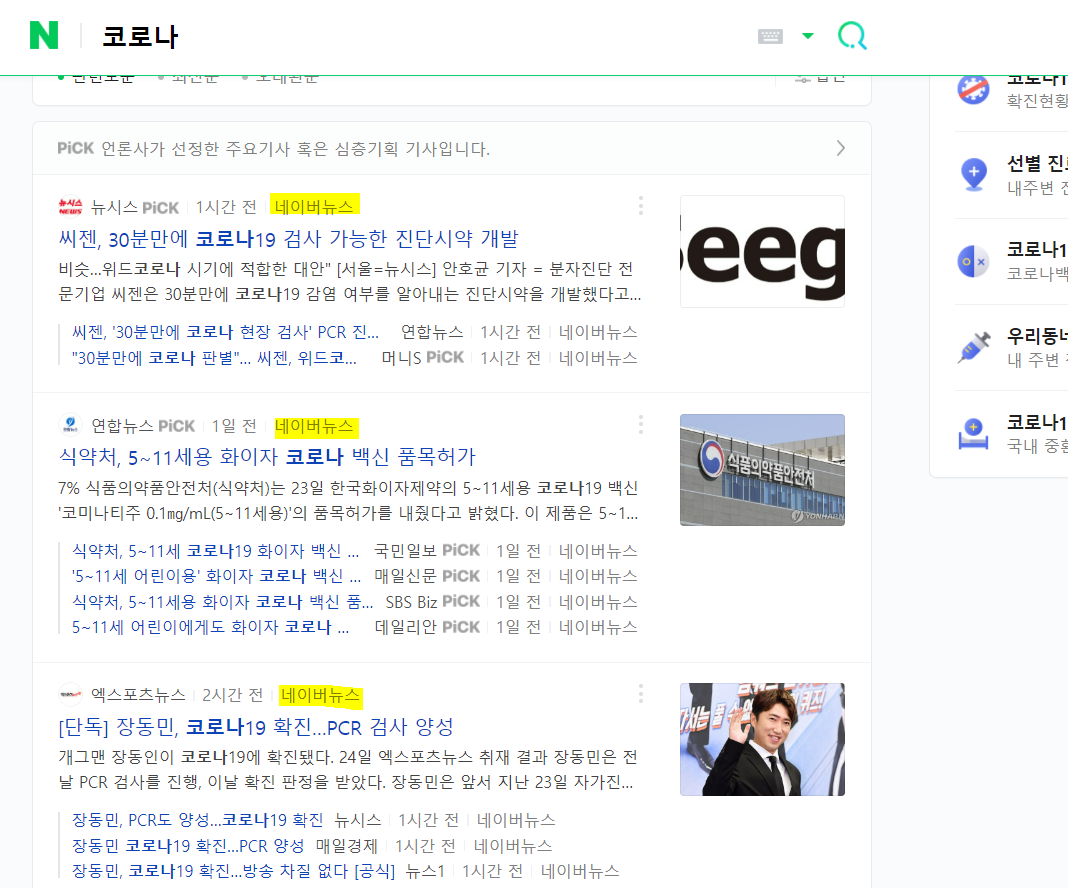Open related article "30분만에 코로나 판별"... 씨젠
The image size is (1068, 888).
[215, 358]
